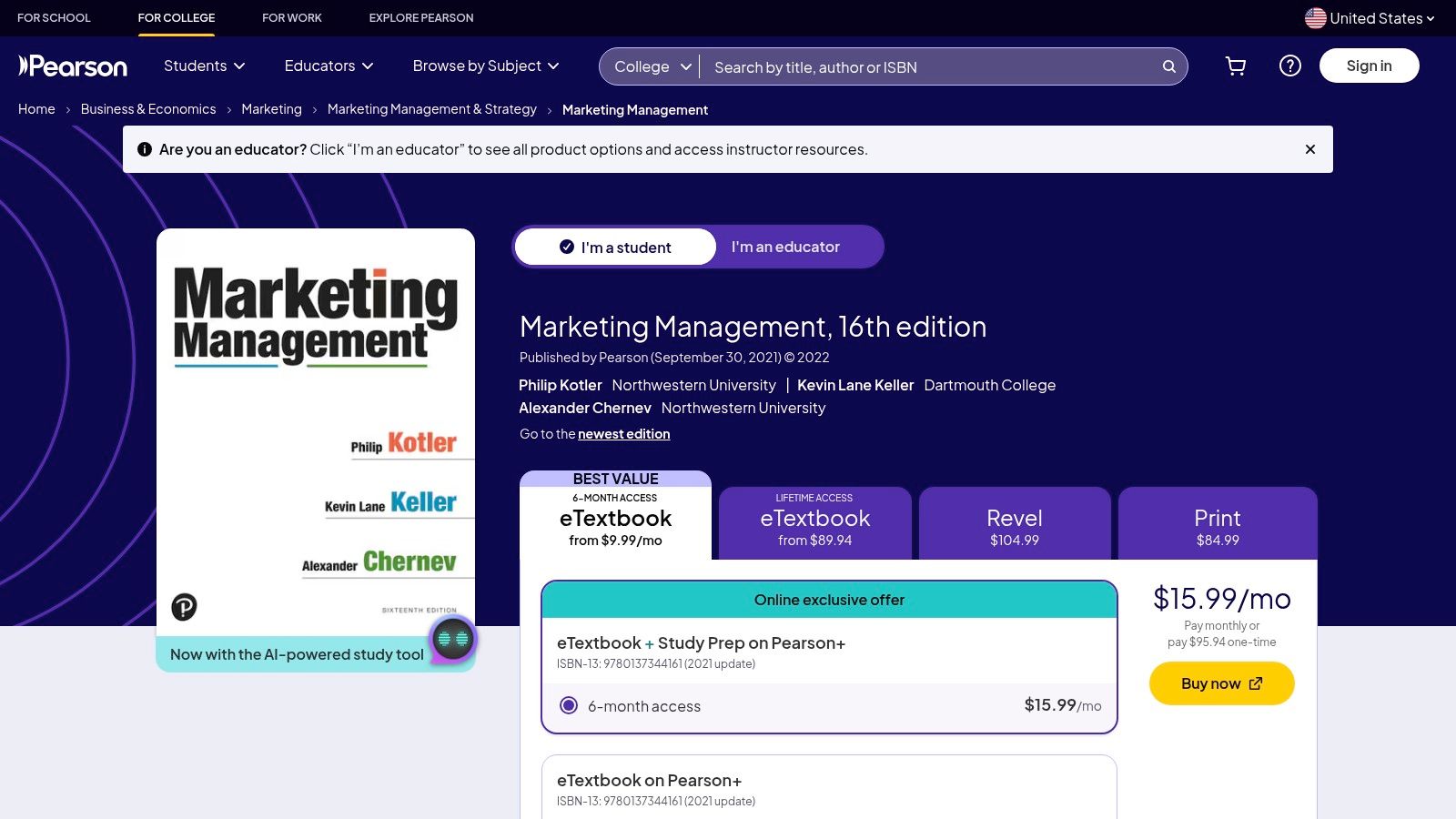
Task: Open the help question mark icon
Action: click(x=1289, y=66)
